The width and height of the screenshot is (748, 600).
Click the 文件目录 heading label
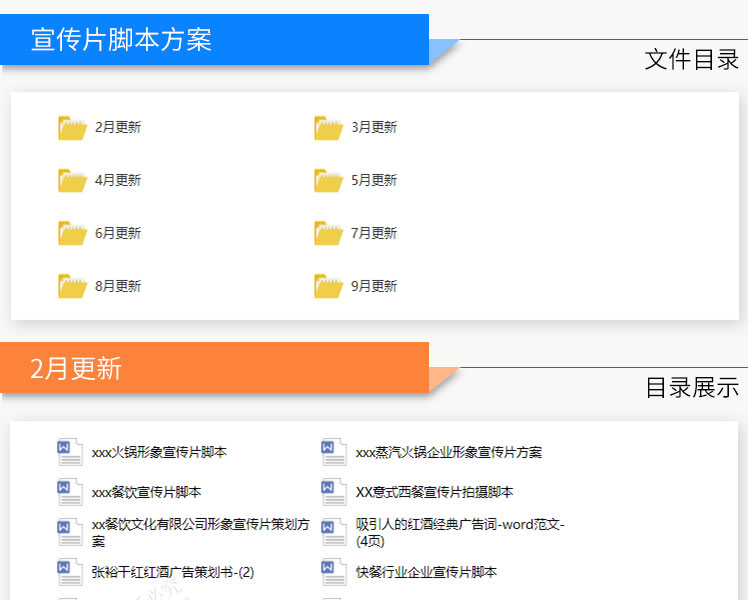pyautogui.click(x=691, y=60)
